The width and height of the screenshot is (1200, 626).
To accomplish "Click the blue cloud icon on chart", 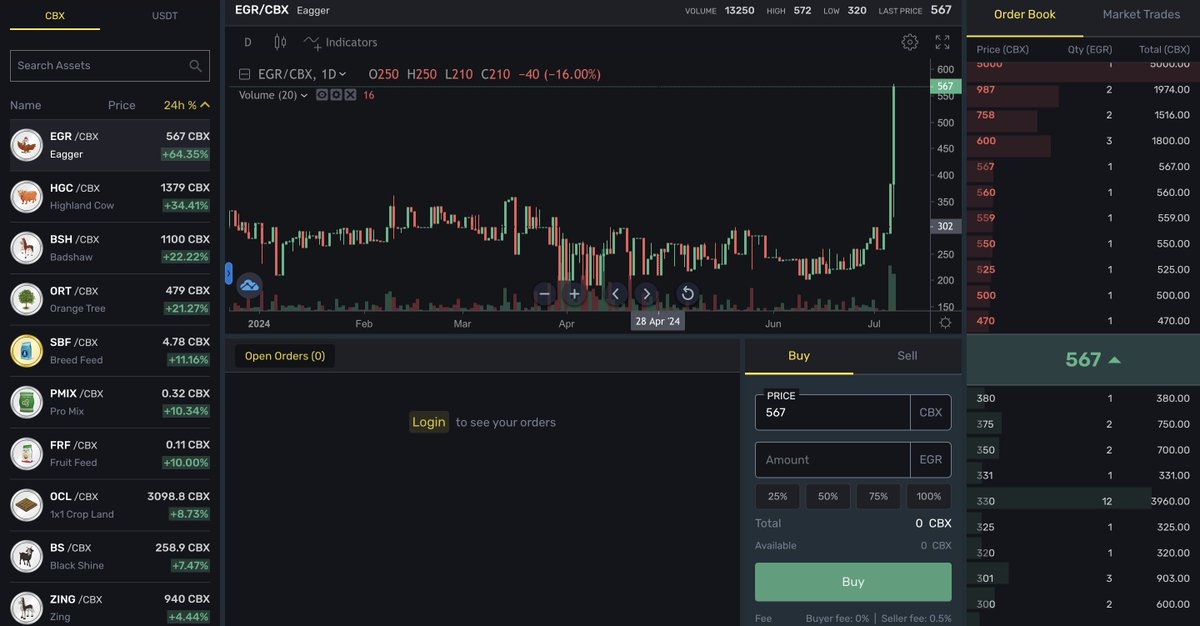I will pyautogui.click(x=249, y=285).
